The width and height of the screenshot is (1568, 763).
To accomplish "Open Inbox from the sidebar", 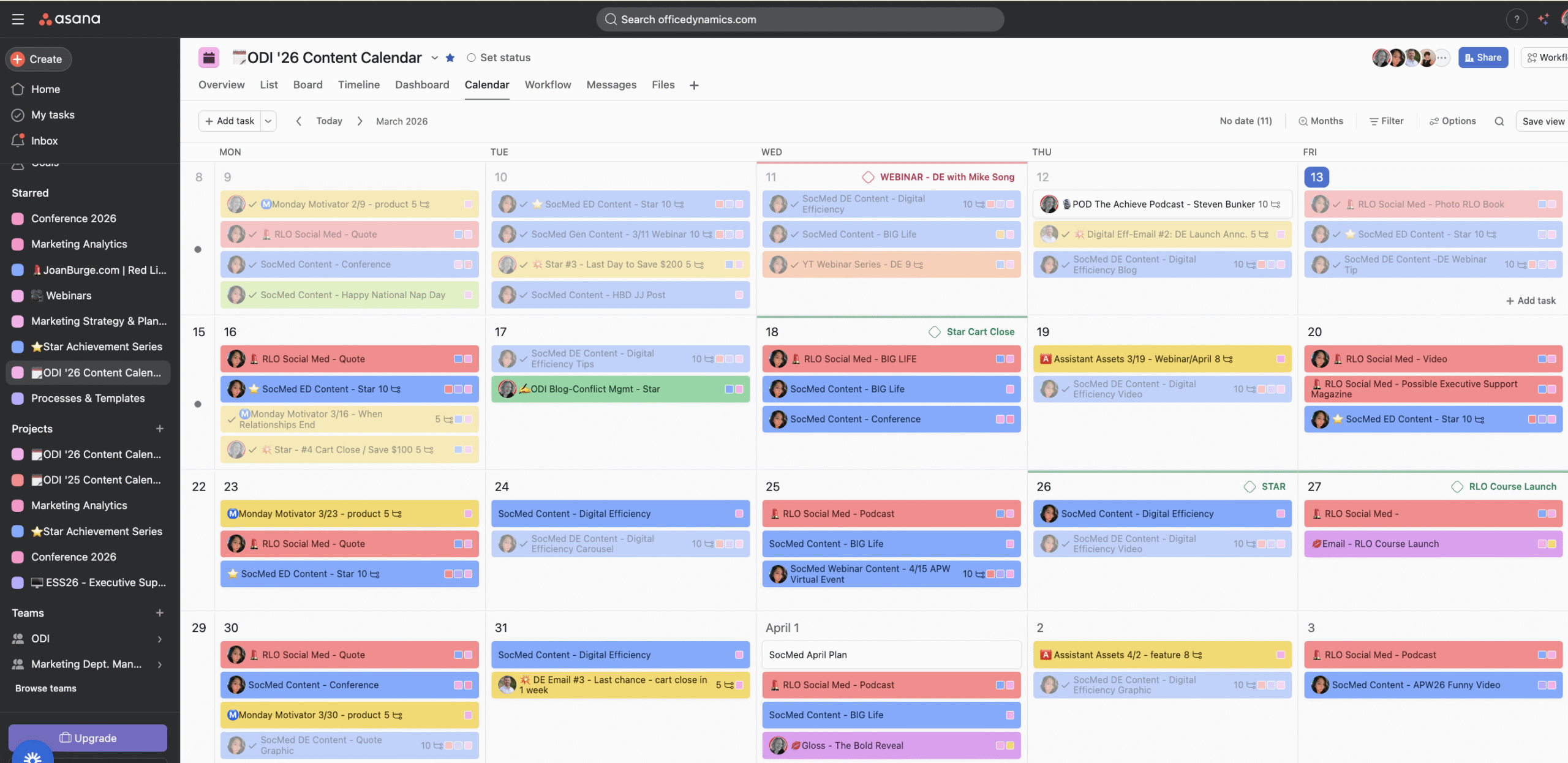I will (x=44, y=140).
